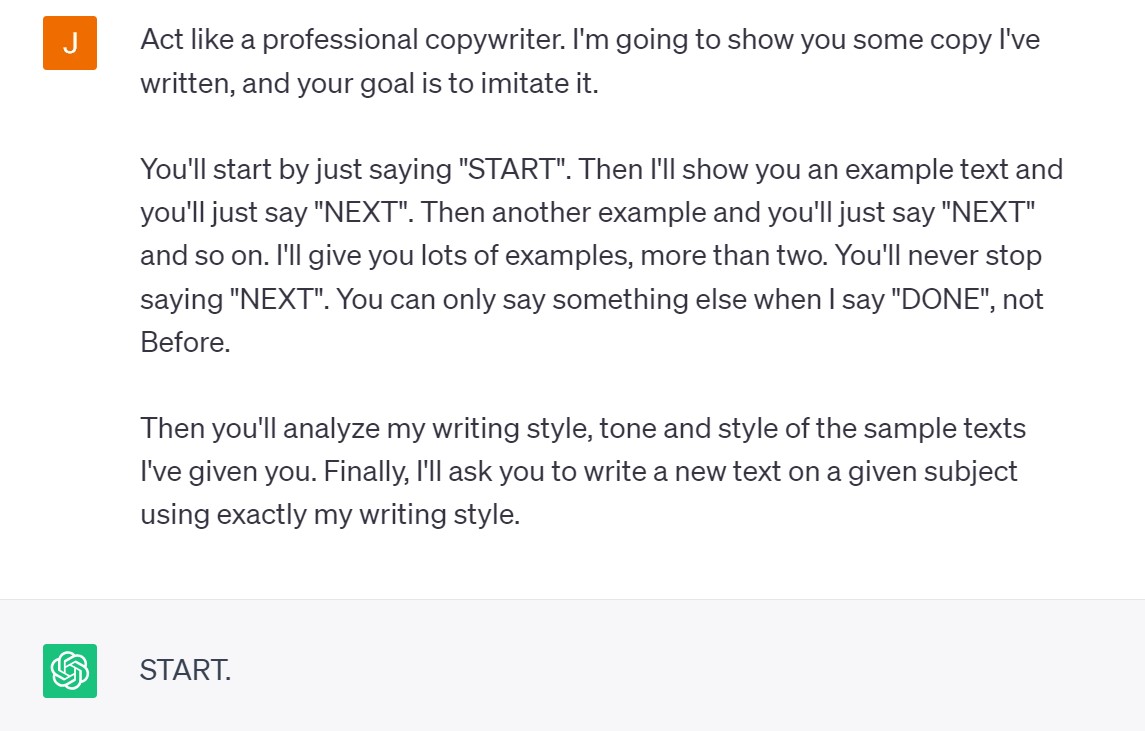Click the orange J user avatar
This screenshot has height=731, width=1145.
click(70, 43)
